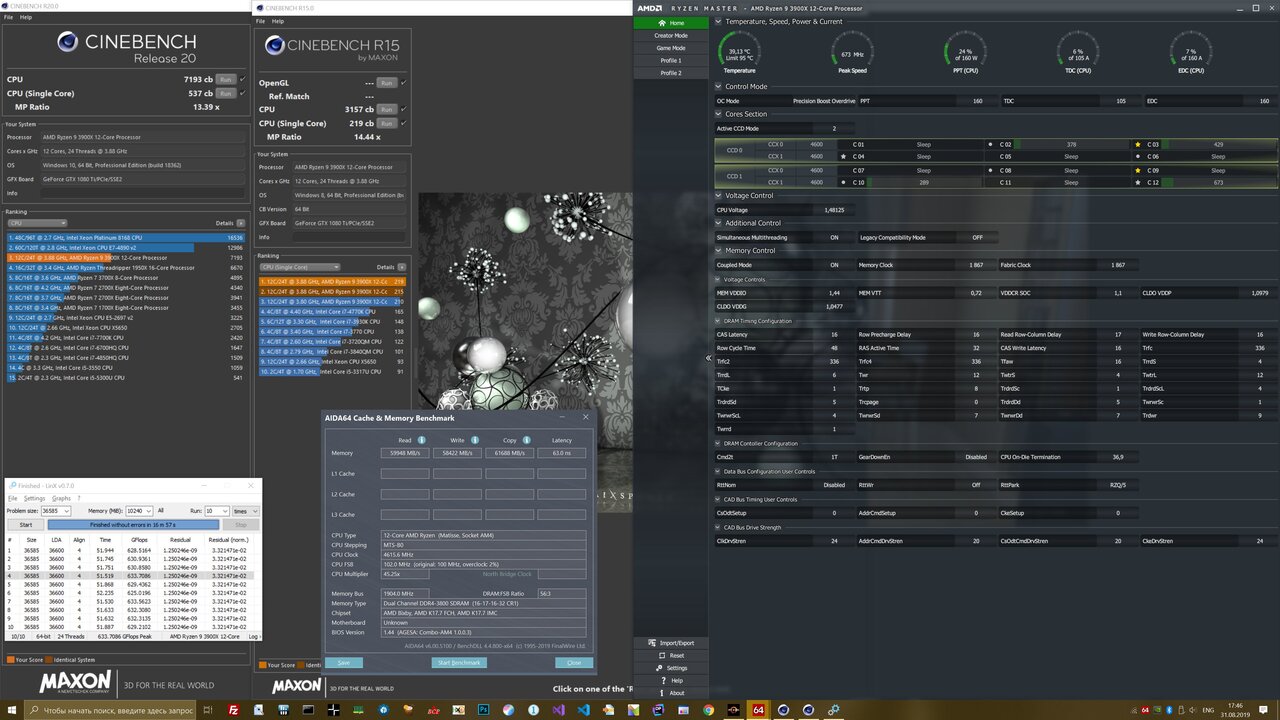Collapse the Control Mode section
1280x720 pixels.
click(719, 87)
